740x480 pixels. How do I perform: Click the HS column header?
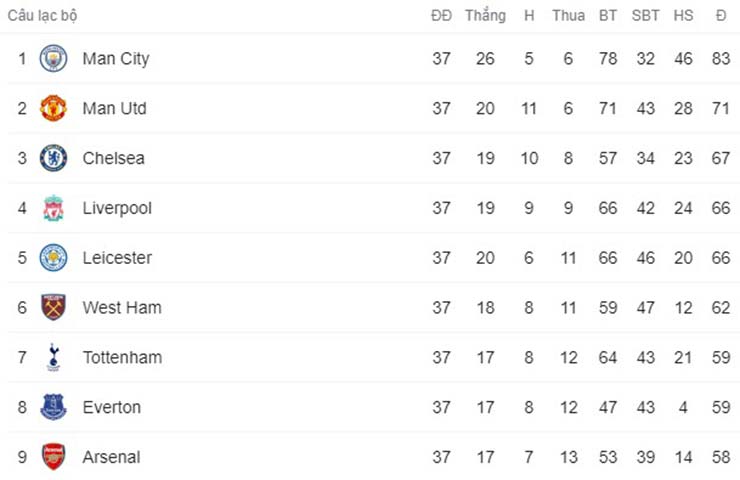point(683,15)
